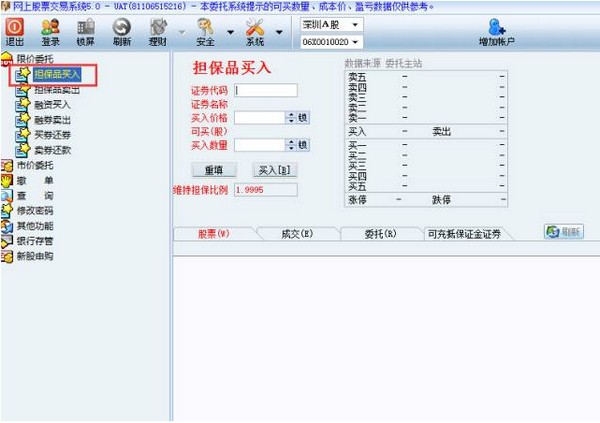The height and width of the screenshot is (423, 600).
Task: Toggle the 锁 lock beside 买入数量
Action: coord(303,145)
